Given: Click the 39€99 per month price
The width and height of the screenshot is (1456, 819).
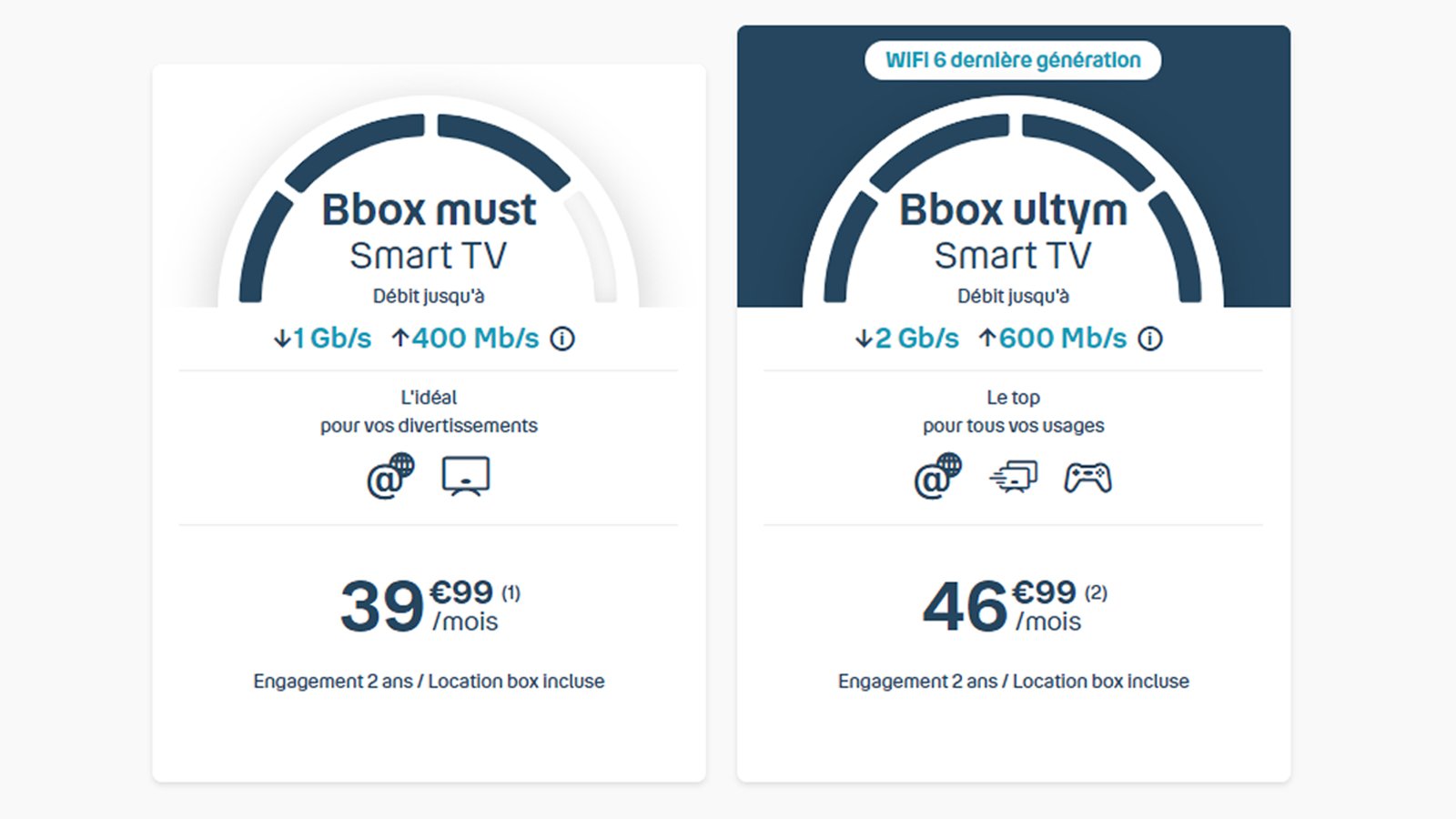Looking at the screenshot, I should click(x=419, y=606).
